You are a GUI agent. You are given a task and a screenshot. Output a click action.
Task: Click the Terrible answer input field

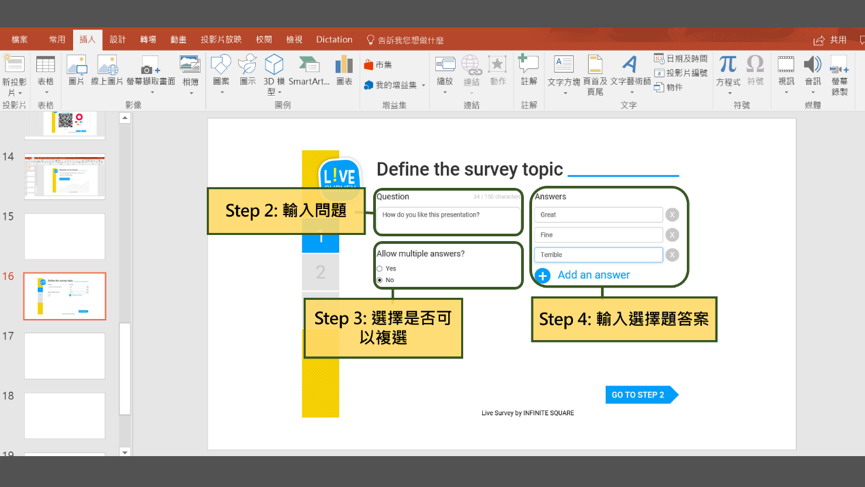pyautogui.click(x=598, y=255)
